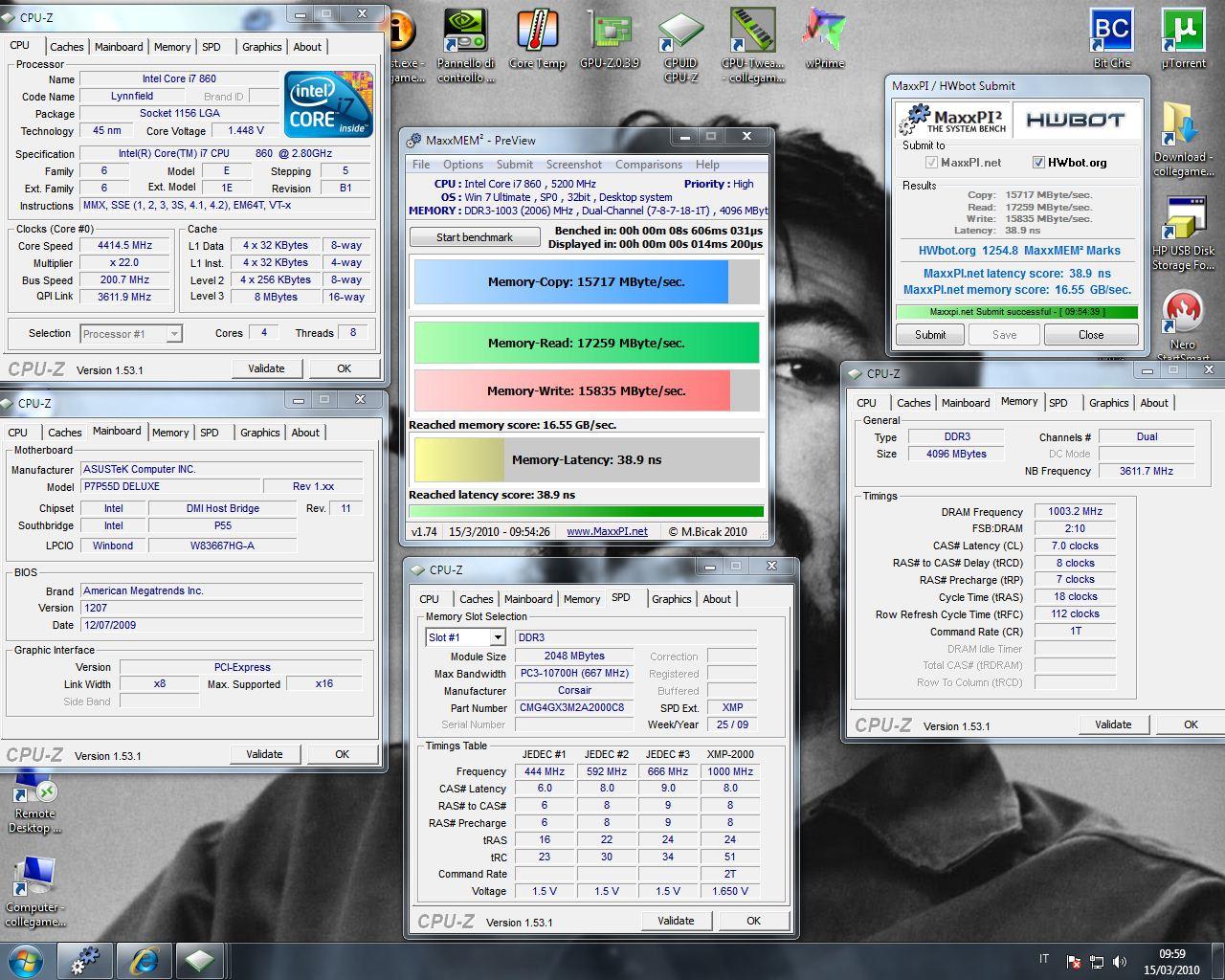Click Validate in the Memory CPU-Z window

click(x=1113, y=724)
